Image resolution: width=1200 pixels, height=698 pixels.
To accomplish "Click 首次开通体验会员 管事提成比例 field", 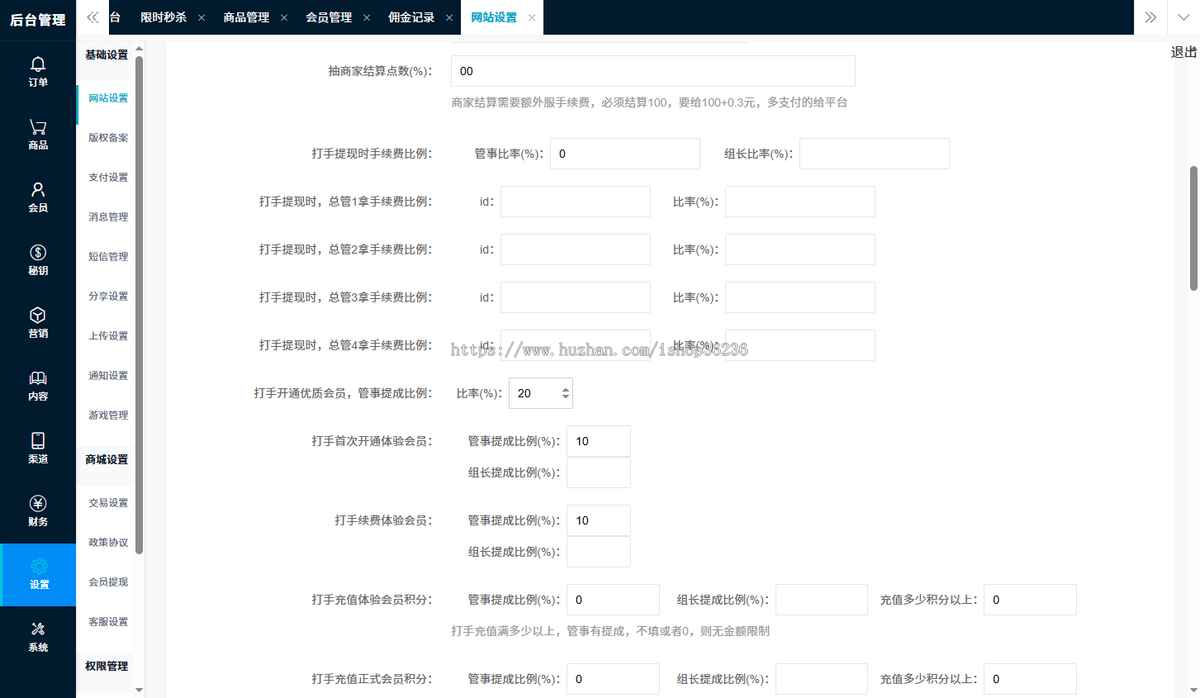I will click(598, 441).
